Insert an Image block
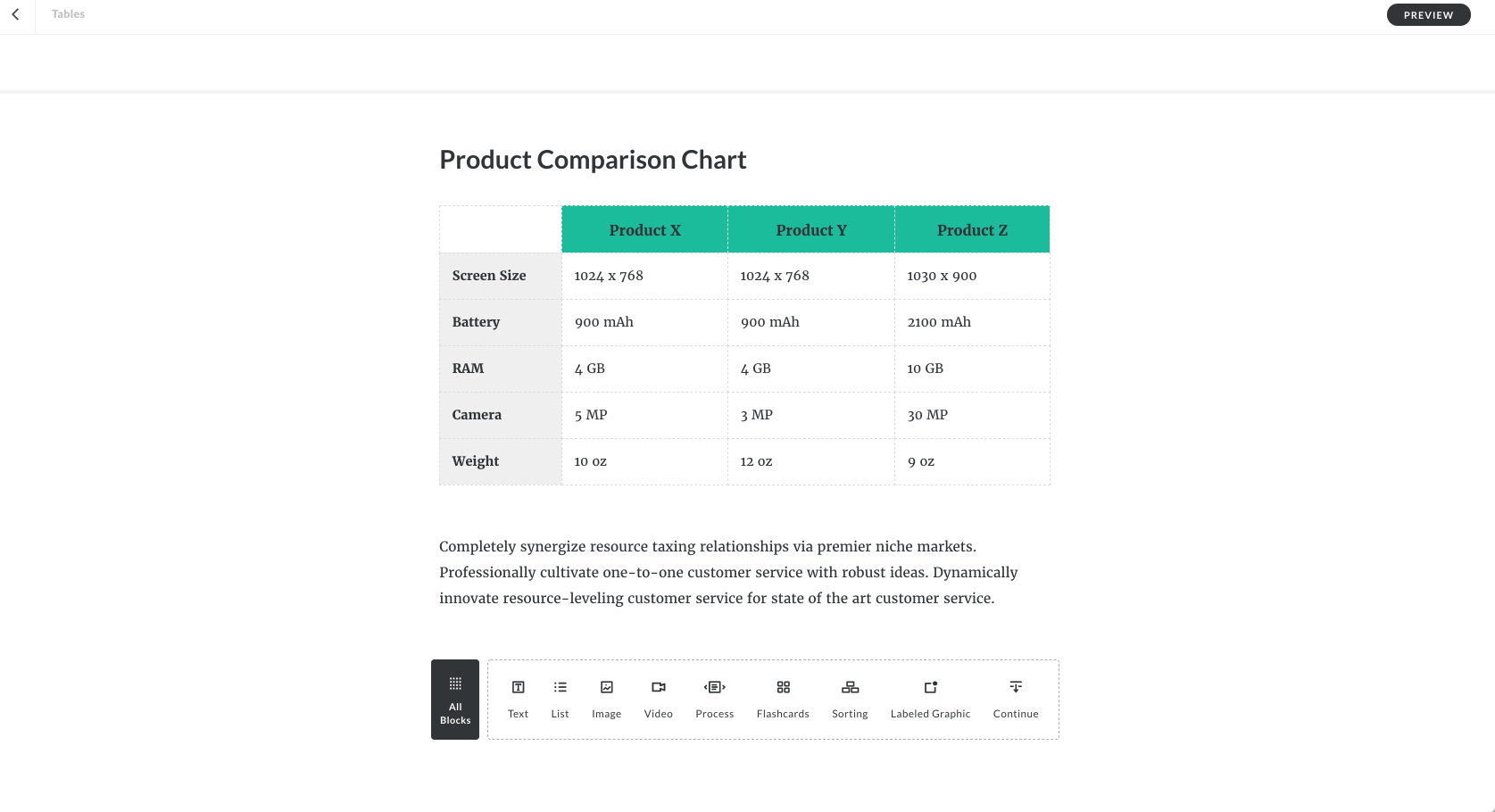 coord(606,700)
